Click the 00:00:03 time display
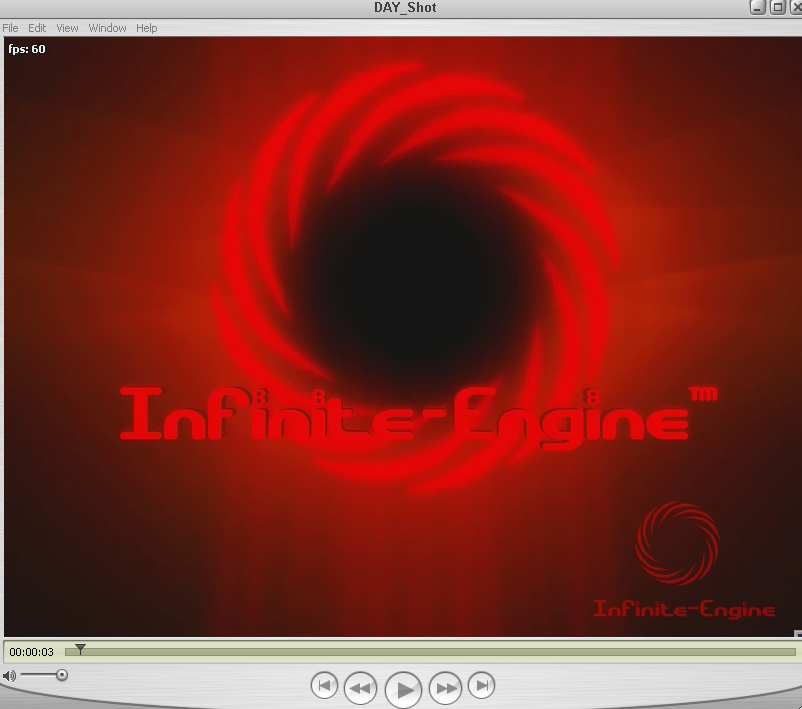The image size is (802, 709). pos(32,652)
